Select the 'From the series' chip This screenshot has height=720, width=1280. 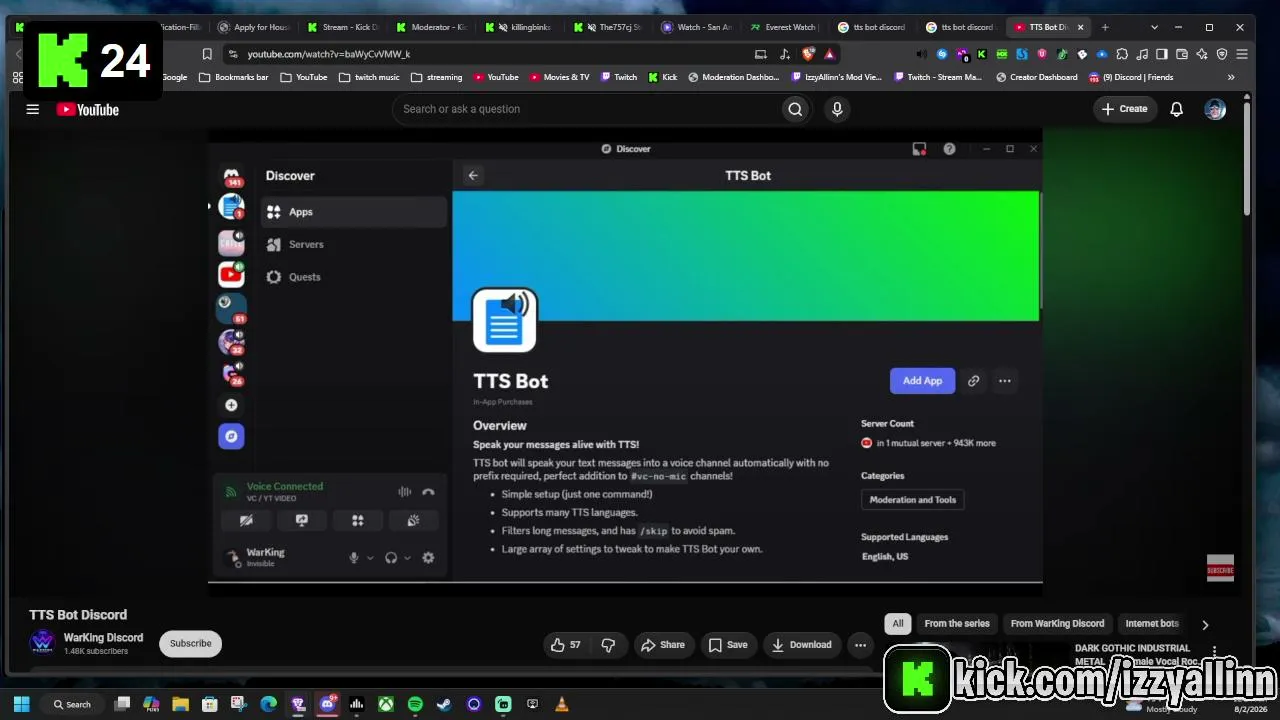pyautogui.click(x=957, y=624)
